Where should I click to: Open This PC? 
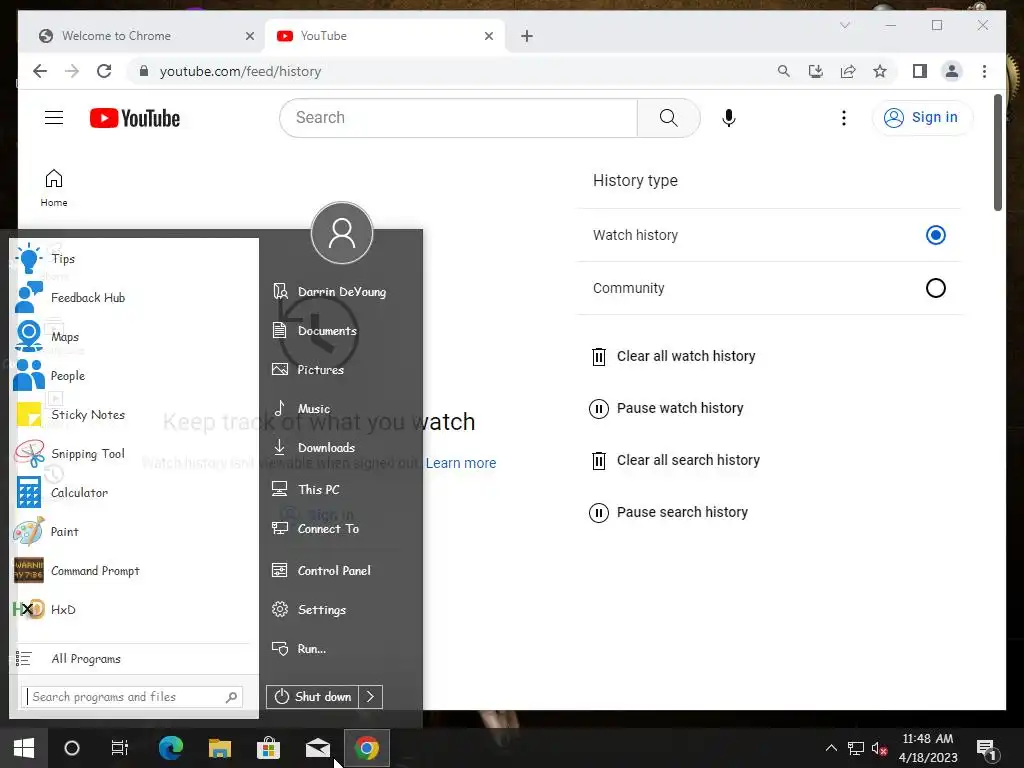(x=306, y=489)
